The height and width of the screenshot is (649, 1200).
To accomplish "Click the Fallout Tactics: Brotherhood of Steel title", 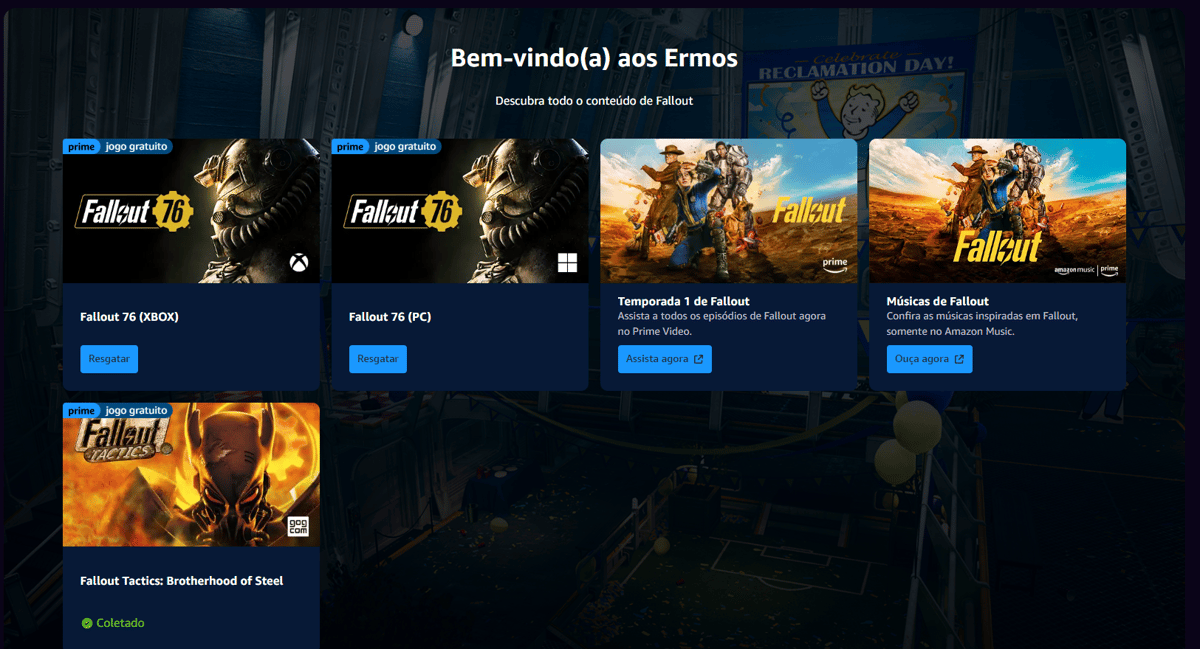I will [182, 581].
